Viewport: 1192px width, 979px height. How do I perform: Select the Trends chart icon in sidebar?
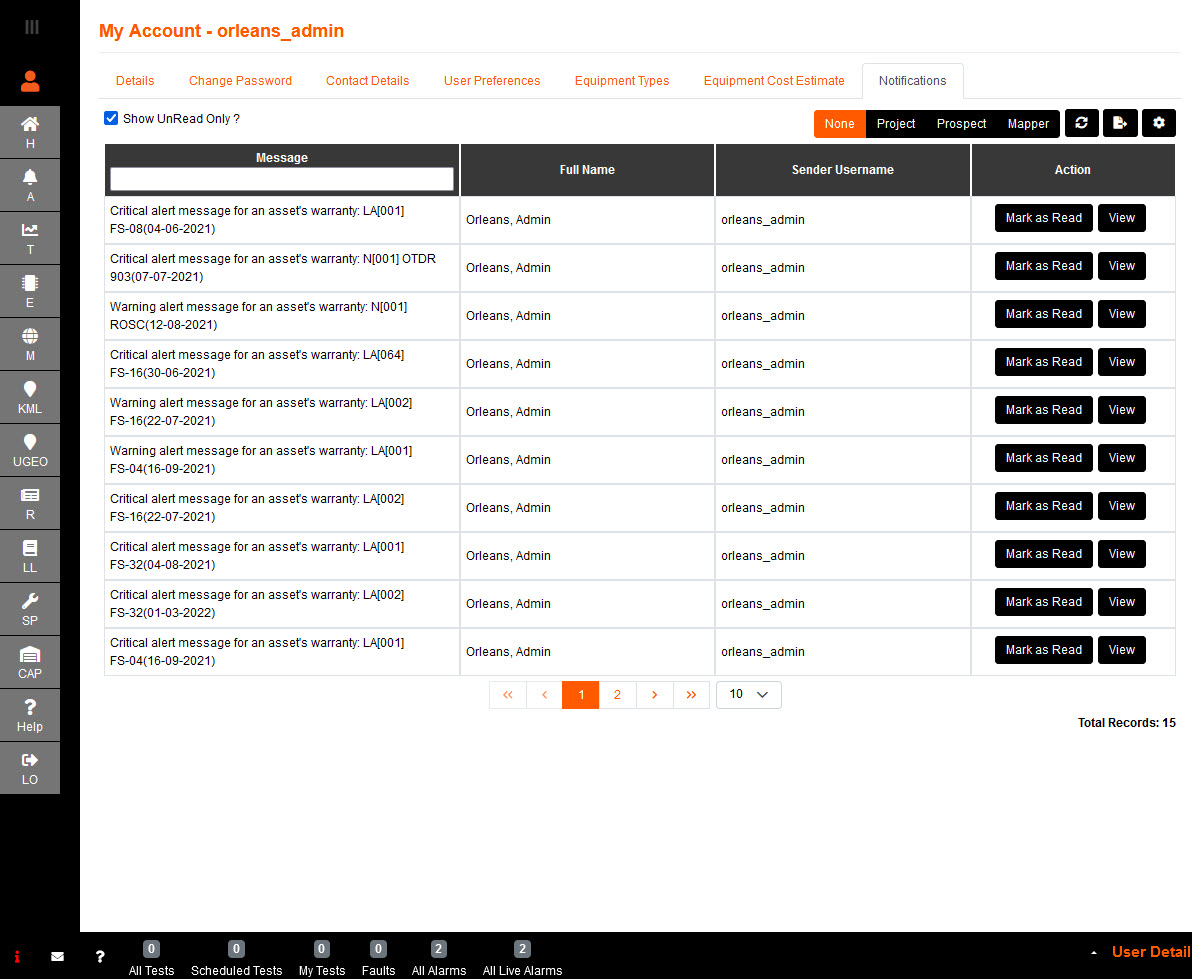(x=30, y=237)
